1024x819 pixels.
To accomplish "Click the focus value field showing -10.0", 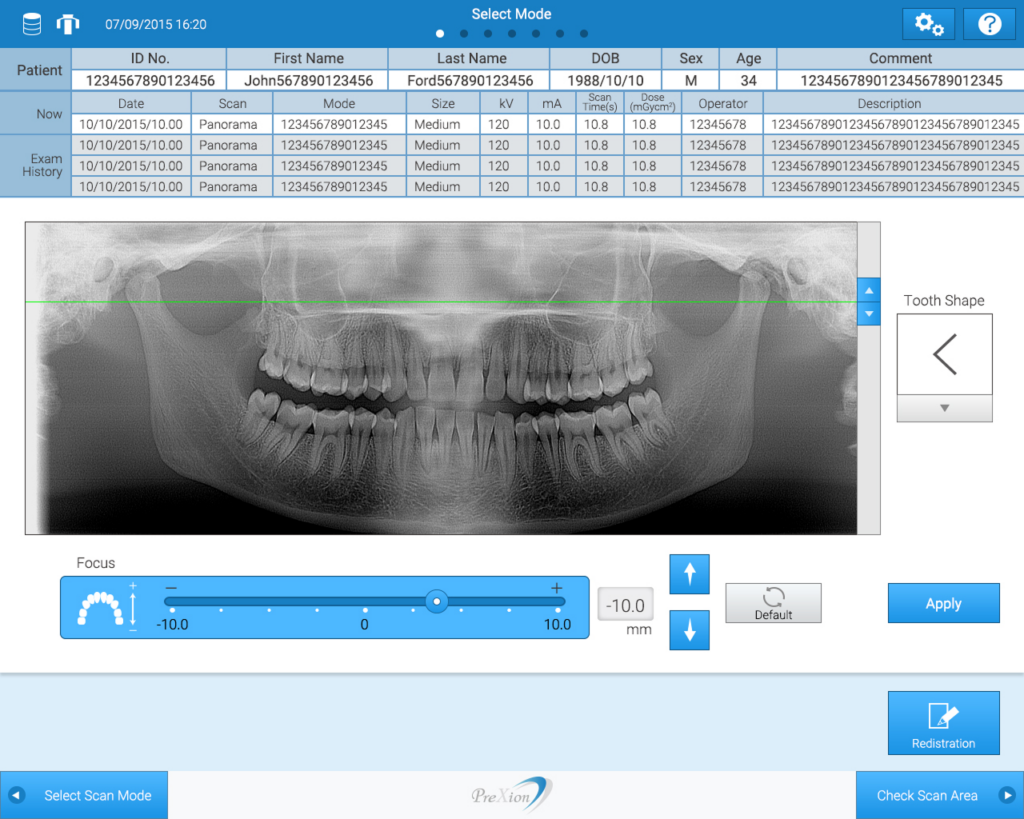I will coord(626,605).
